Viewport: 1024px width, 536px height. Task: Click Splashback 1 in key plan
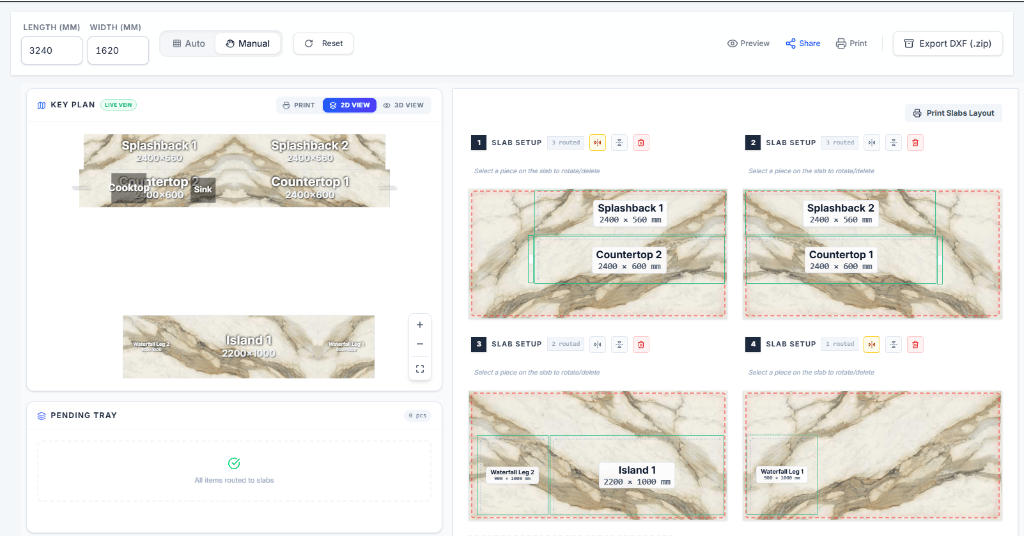click(159, 150)
